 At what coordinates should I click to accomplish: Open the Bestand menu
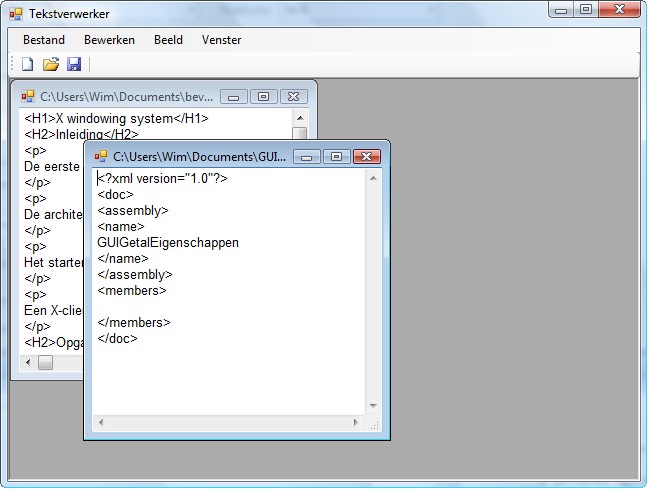(44, 40)
